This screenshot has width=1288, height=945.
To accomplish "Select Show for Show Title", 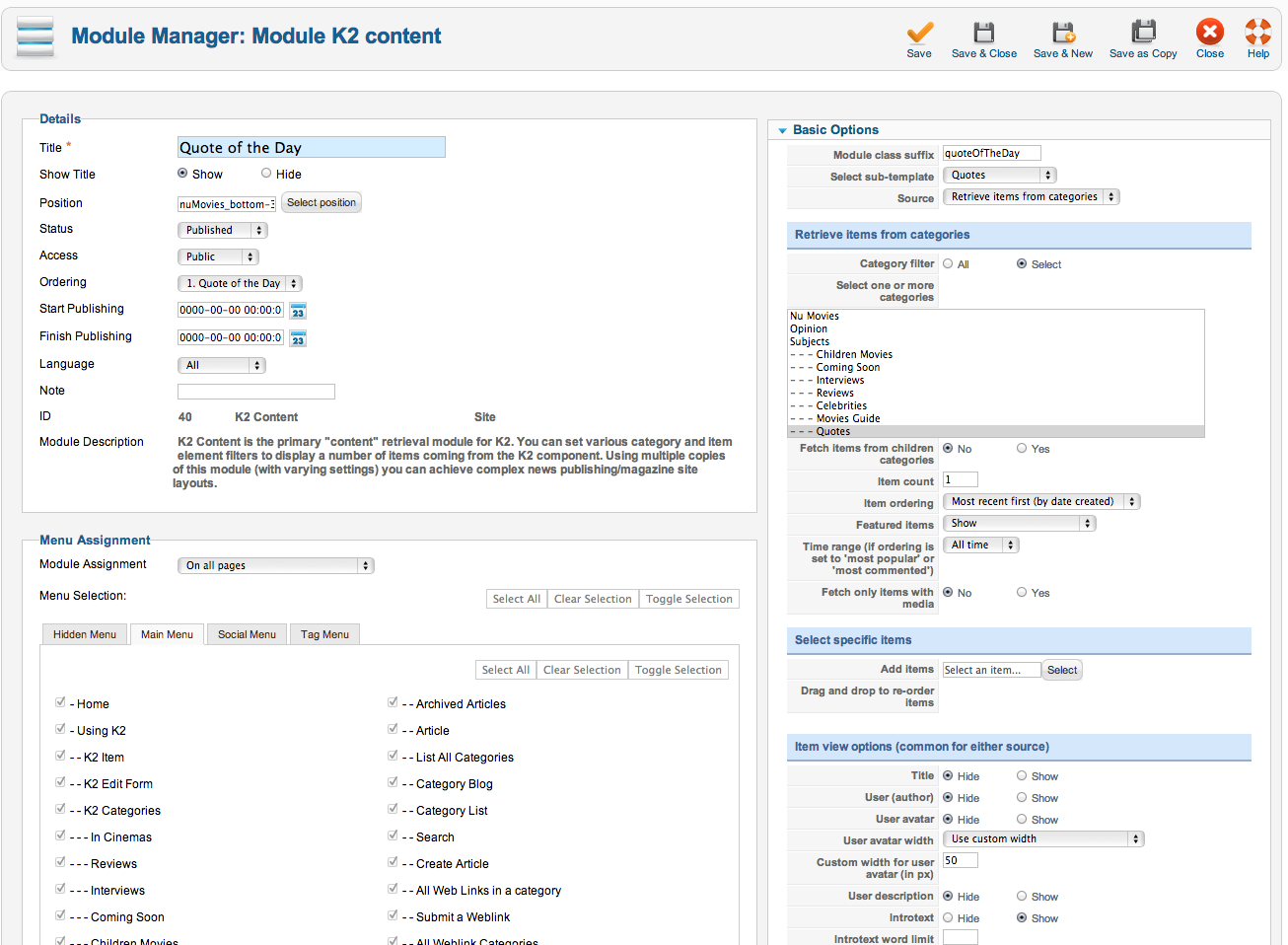I will [182, 173].
